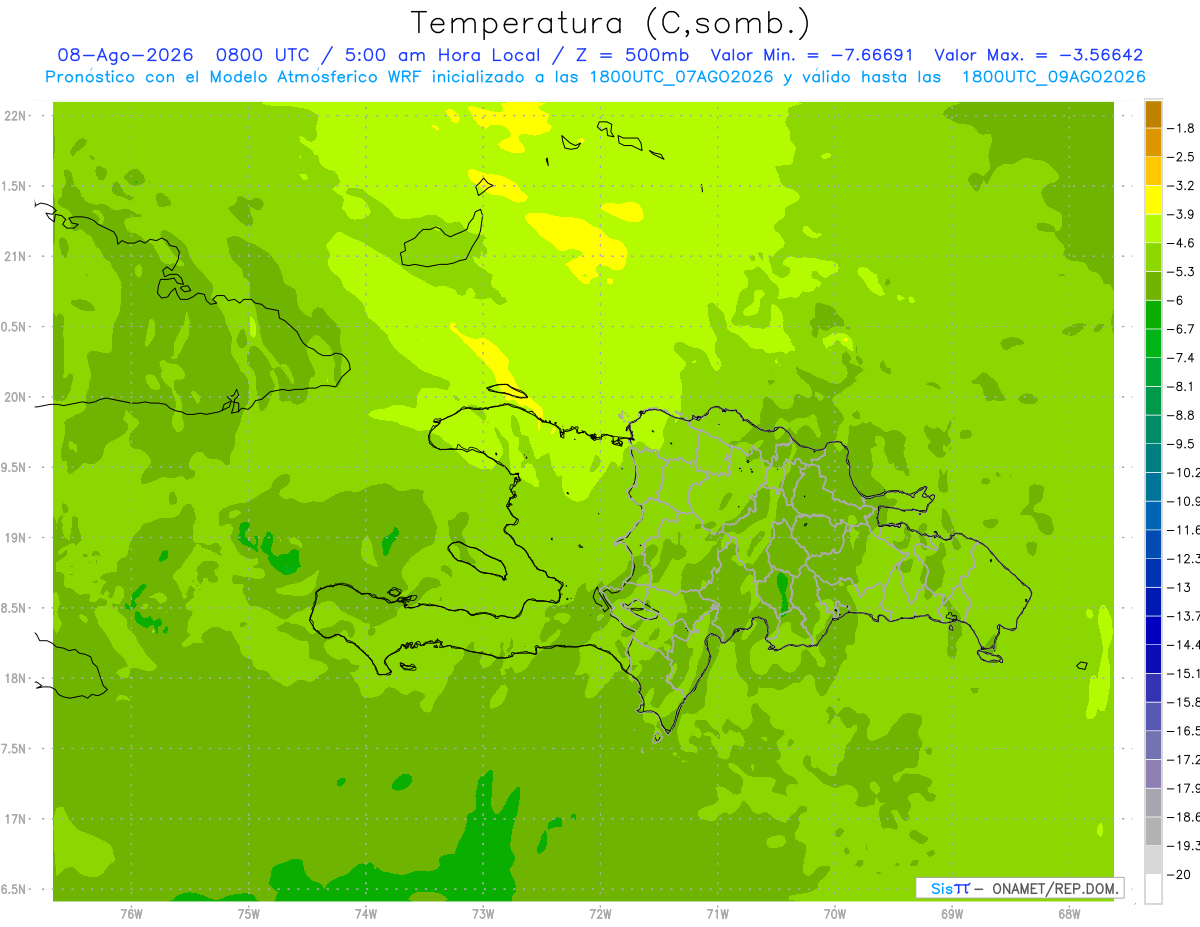Click 'Valor Min. = -7.66691' text
The image size is (1200, 927).
[x=814, y=56]
